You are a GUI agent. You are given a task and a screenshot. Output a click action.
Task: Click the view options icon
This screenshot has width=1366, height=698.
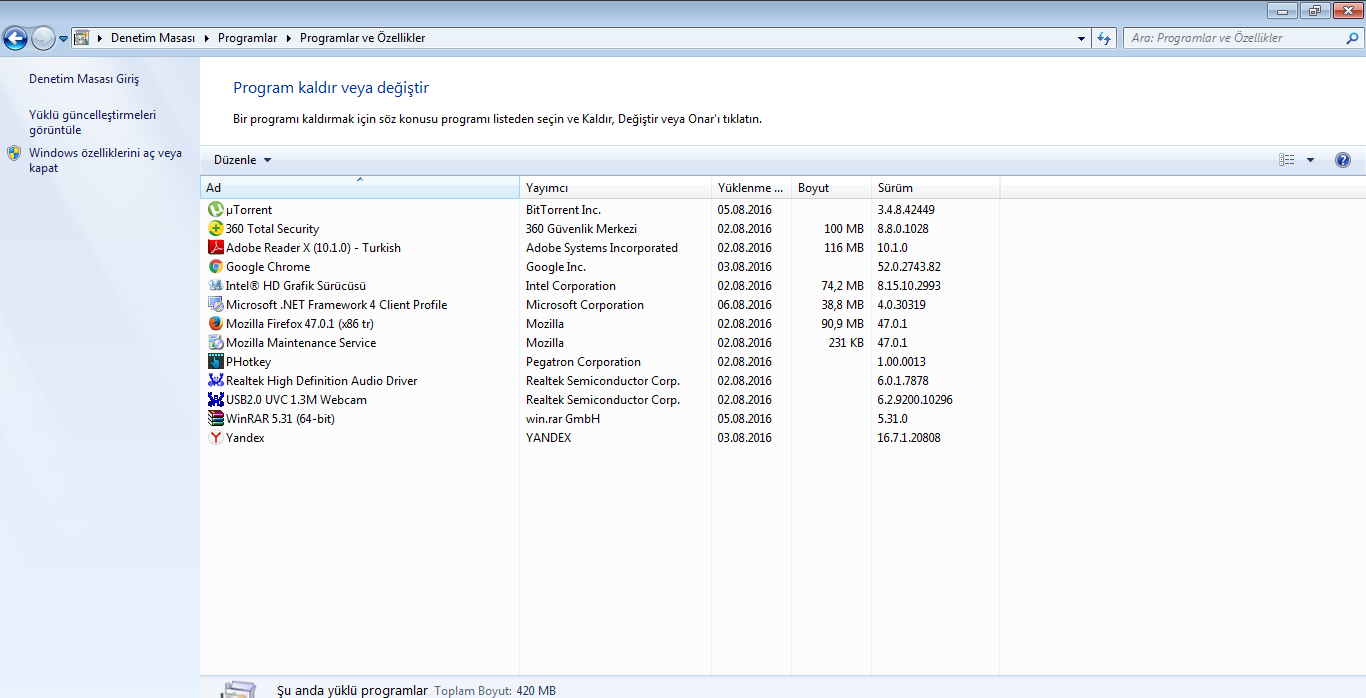(1287, 160)
